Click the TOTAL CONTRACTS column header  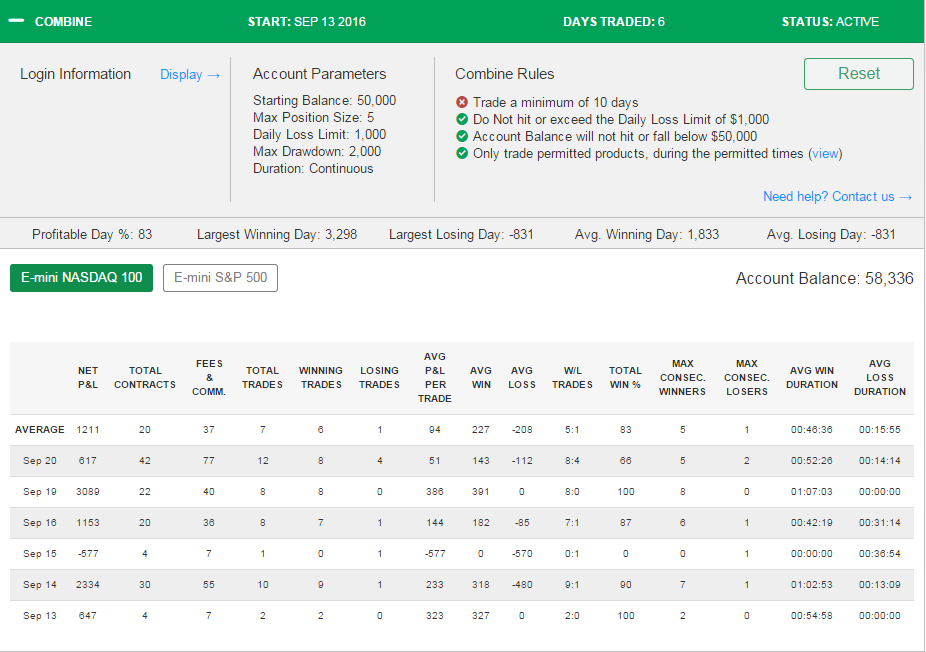click(145, 377)
